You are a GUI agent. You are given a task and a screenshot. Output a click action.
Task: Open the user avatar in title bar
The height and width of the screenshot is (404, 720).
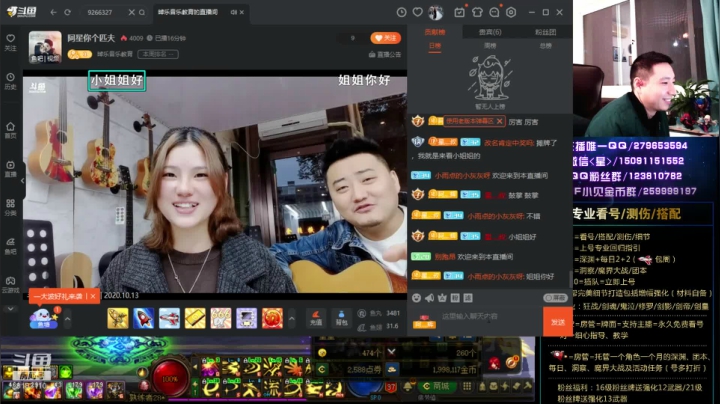435,12
